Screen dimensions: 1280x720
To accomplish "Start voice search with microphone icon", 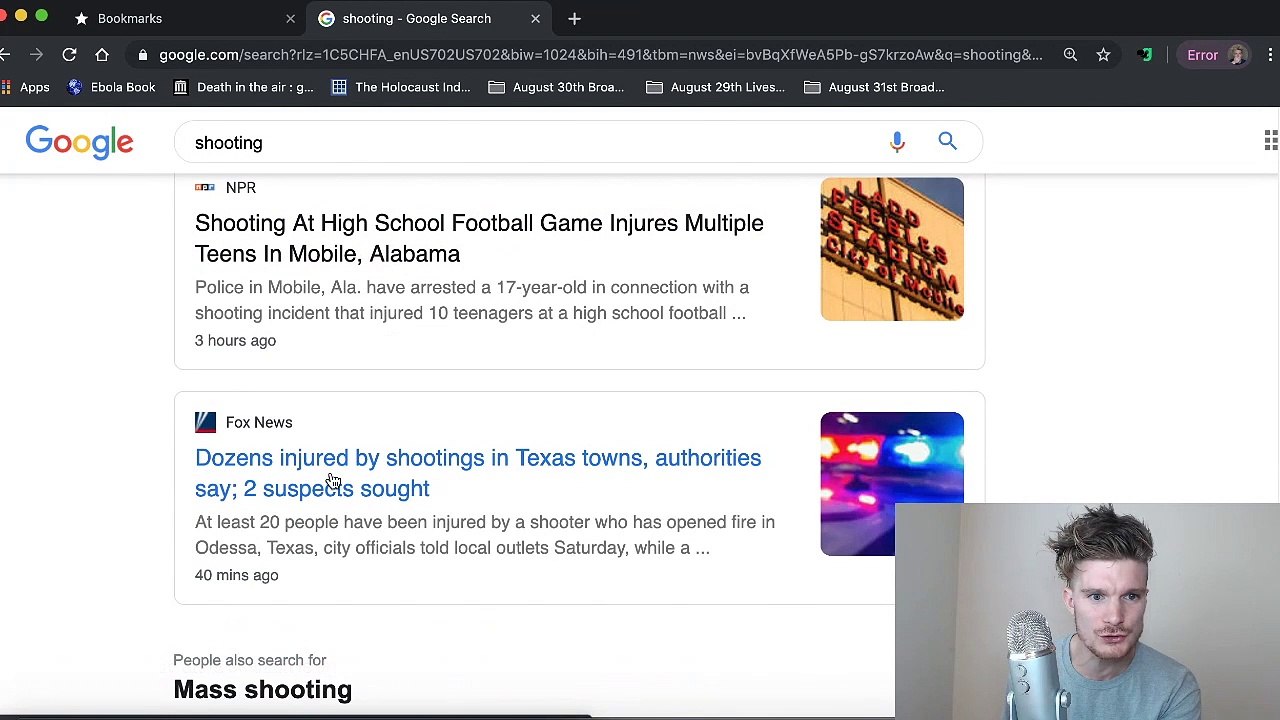I will [x=897, y=142].
